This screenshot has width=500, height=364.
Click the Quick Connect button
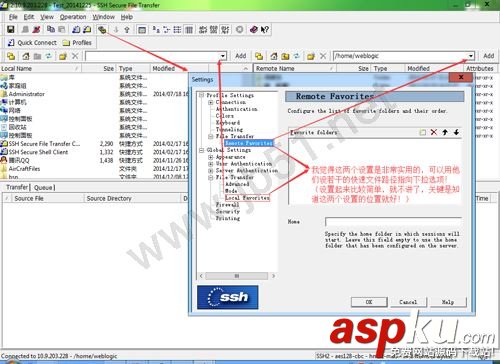32,43
